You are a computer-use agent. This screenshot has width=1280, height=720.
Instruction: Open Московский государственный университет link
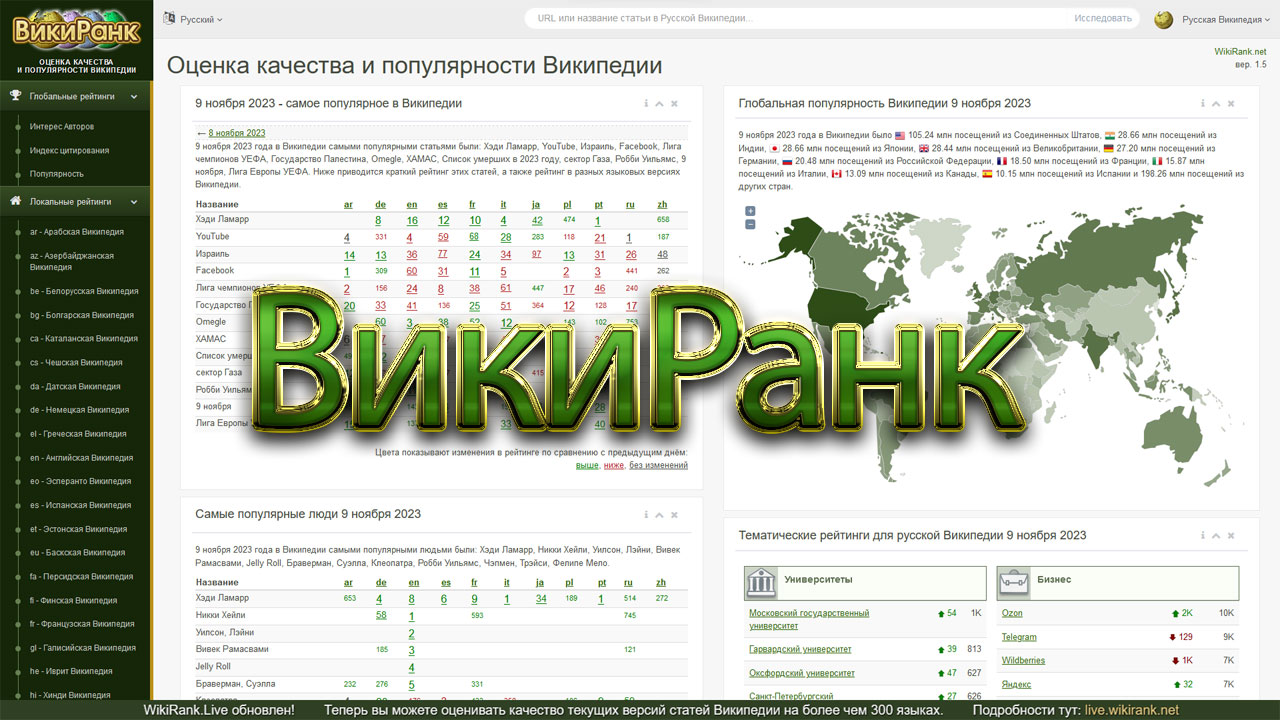coord(809,619)
